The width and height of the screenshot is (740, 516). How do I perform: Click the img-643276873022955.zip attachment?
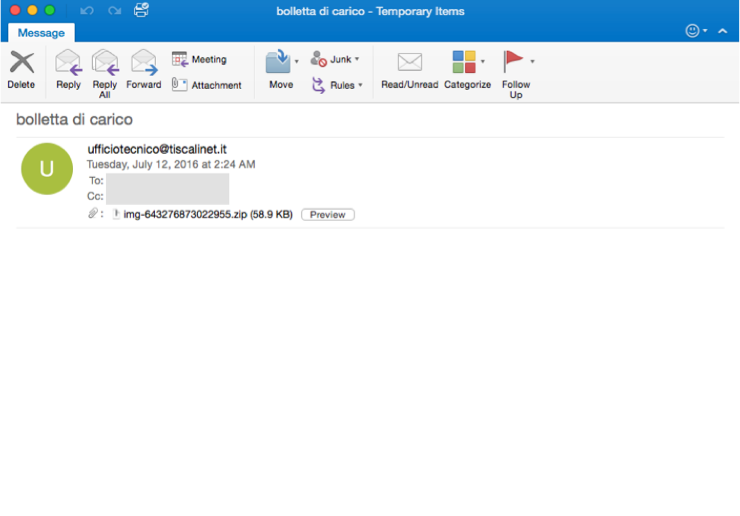pos(207,215)
